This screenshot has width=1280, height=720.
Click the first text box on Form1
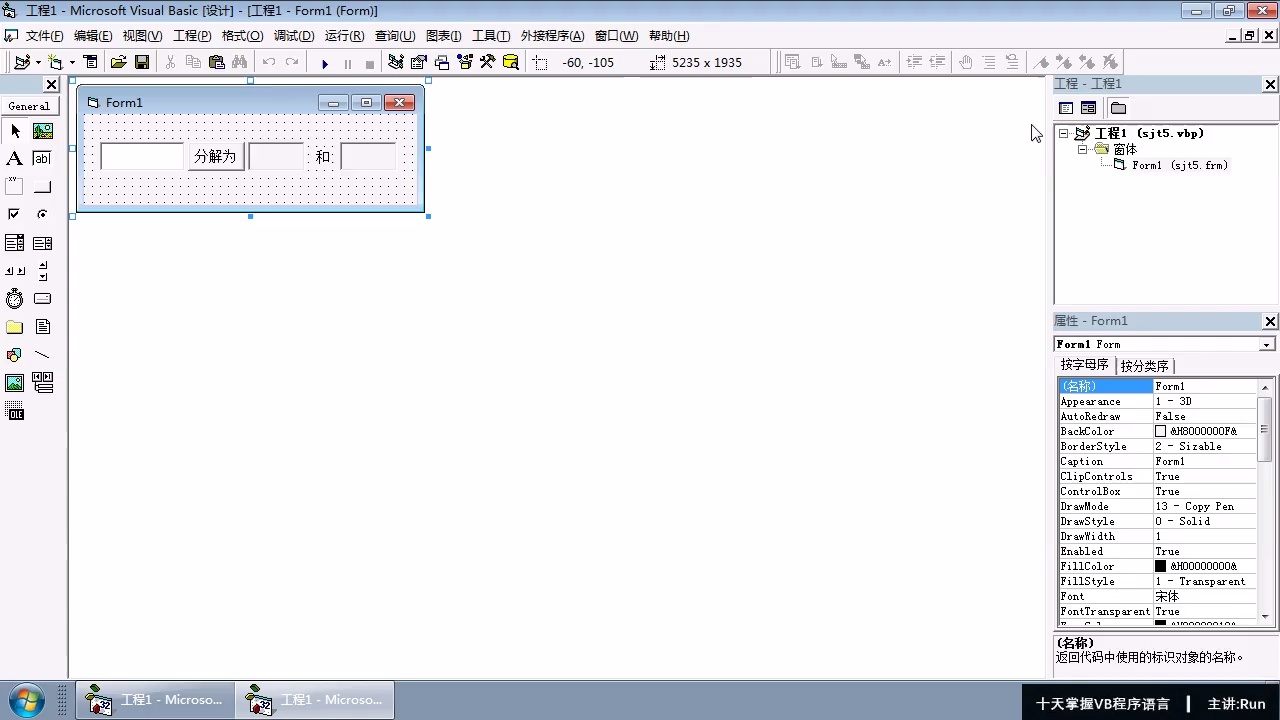142,157
